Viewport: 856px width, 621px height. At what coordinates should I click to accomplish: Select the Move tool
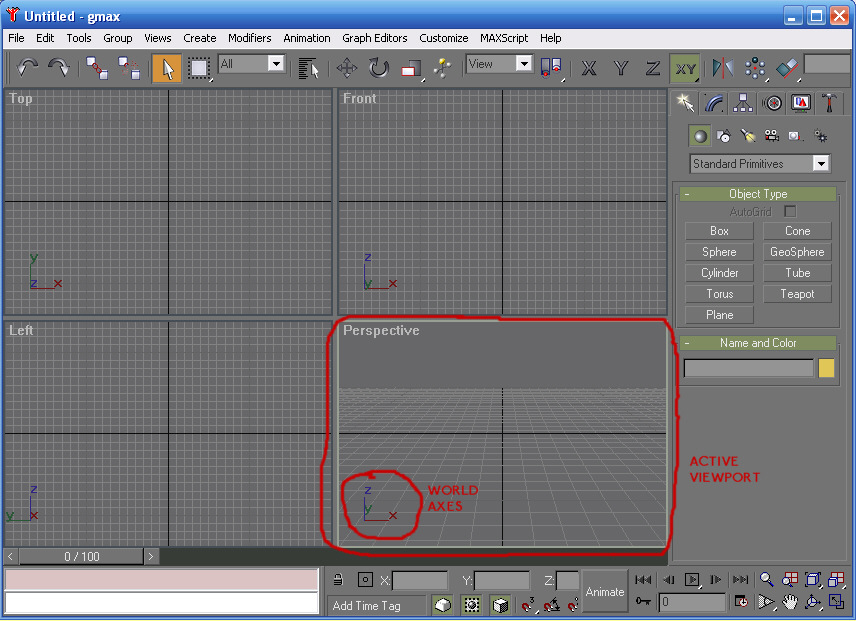pos(347,68)
